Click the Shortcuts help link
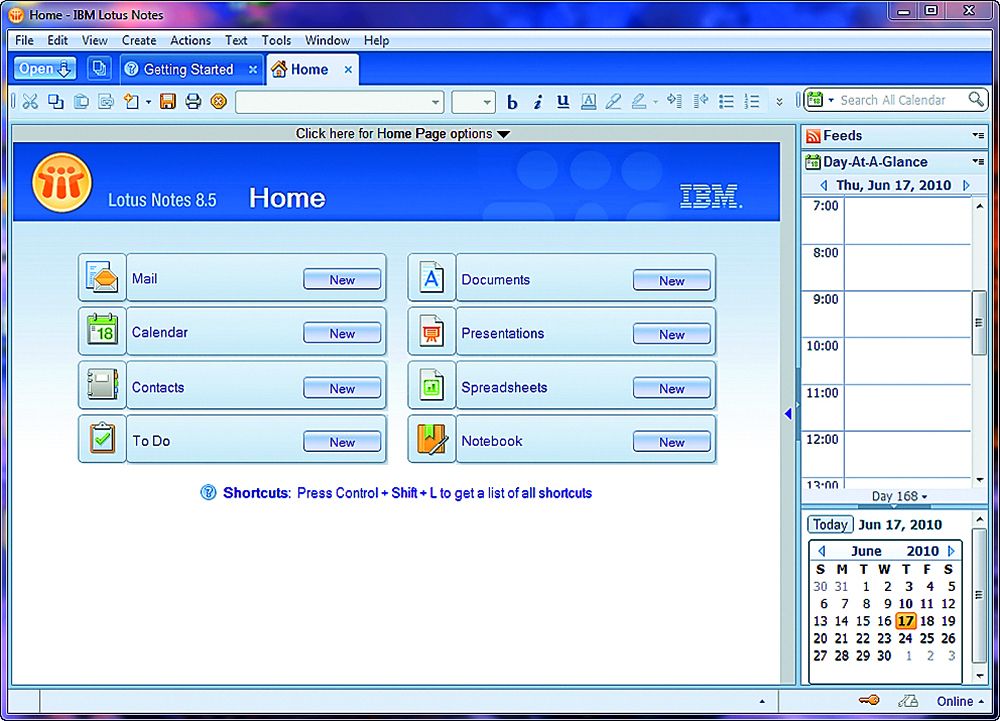Image resolution: width=1000 pixels, height=721 pixels. [408, 493]
